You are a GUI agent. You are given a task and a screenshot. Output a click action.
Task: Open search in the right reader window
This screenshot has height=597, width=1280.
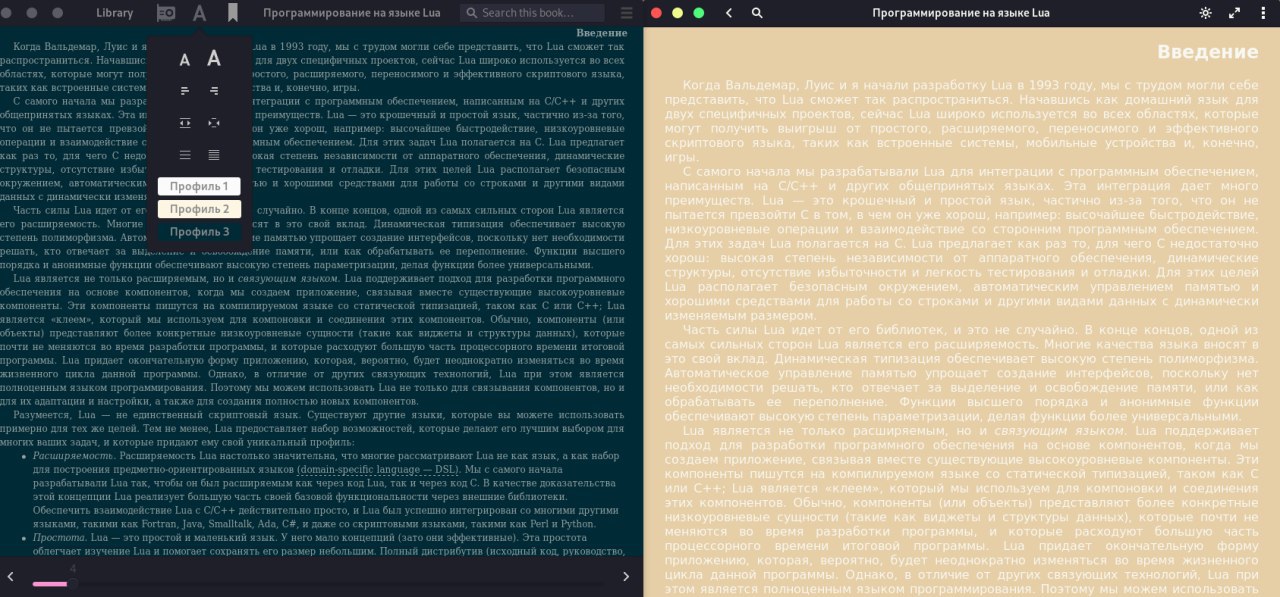[x=757, y=13]
